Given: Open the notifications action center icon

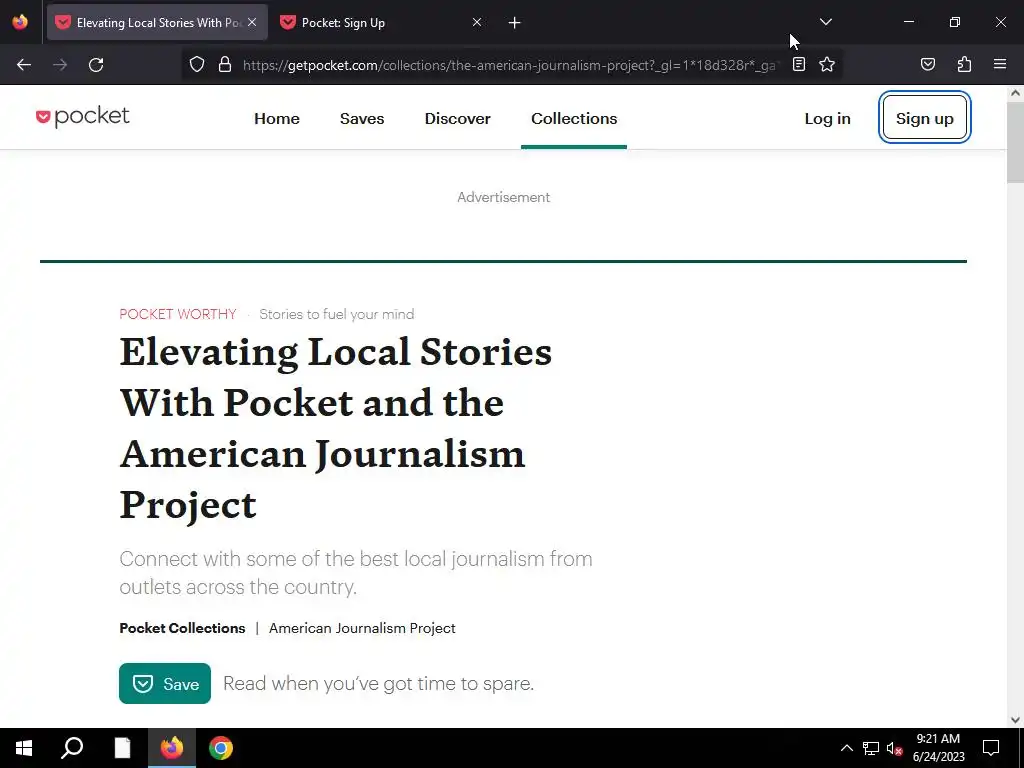Looking at the screenshot, I should (x=991, y=748).
